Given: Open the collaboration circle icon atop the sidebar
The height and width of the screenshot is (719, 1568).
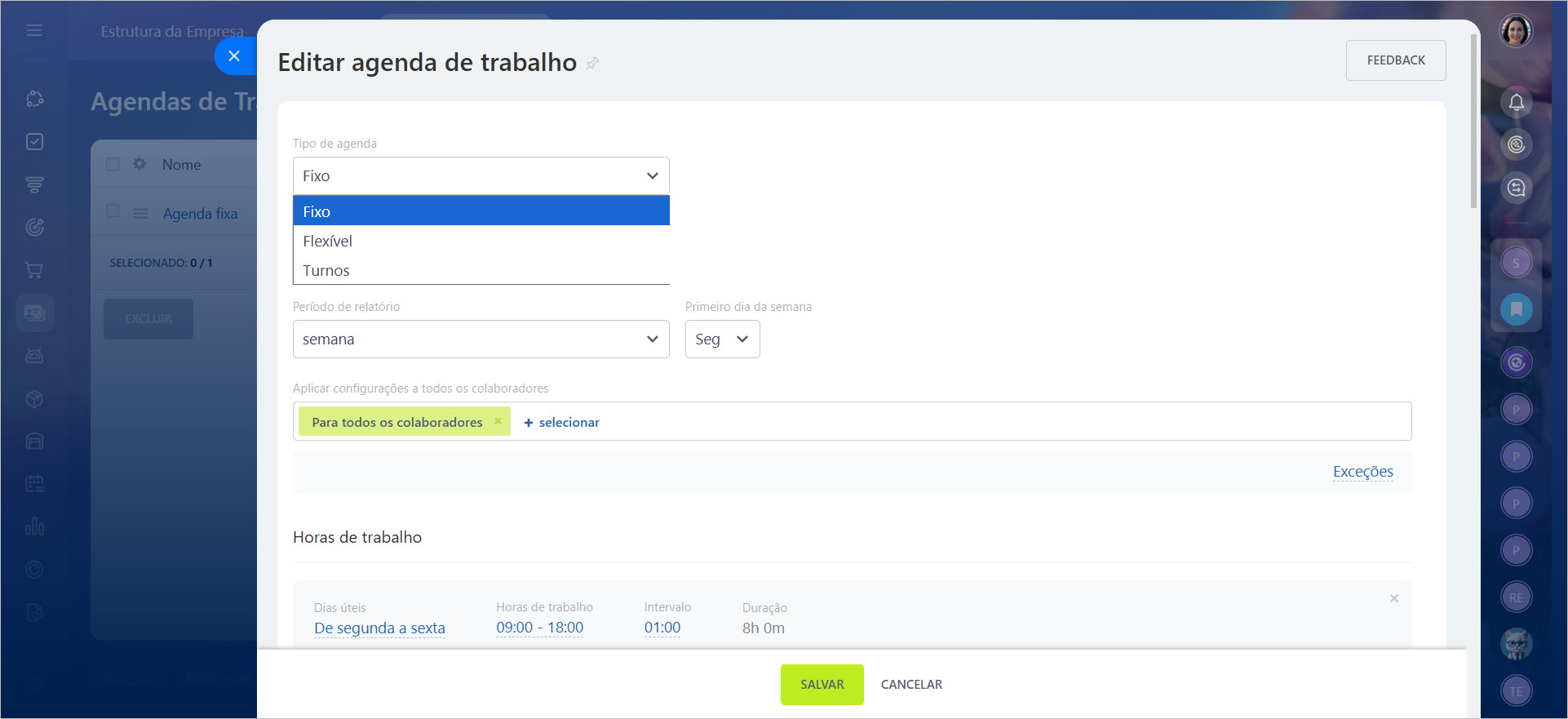Looking at the screenshot, I should (x=34, y=99).
